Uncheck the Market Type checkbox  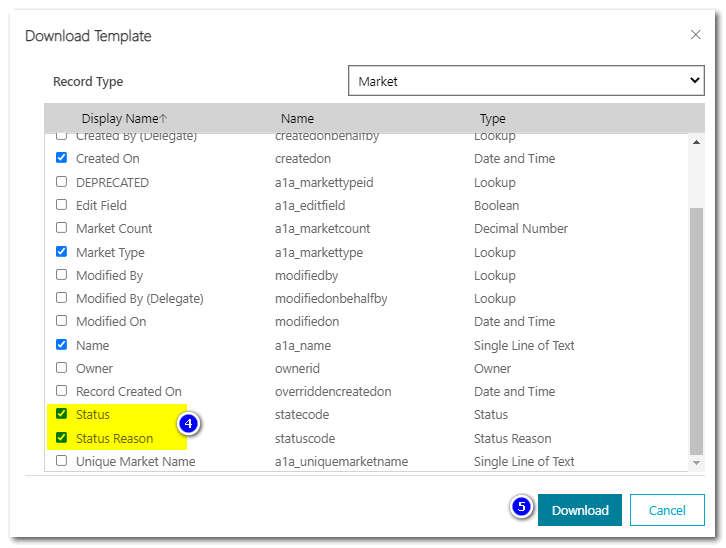coord(62,252)
